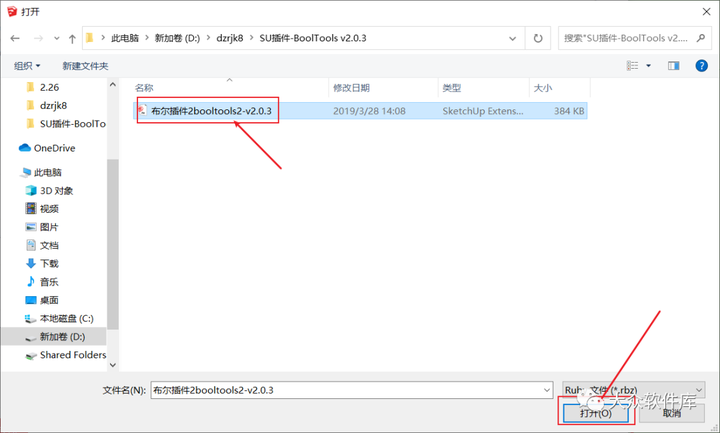The height and width of the screenshot is (433, 720).
Task: Open the 组织 menu
Action: 27,66
